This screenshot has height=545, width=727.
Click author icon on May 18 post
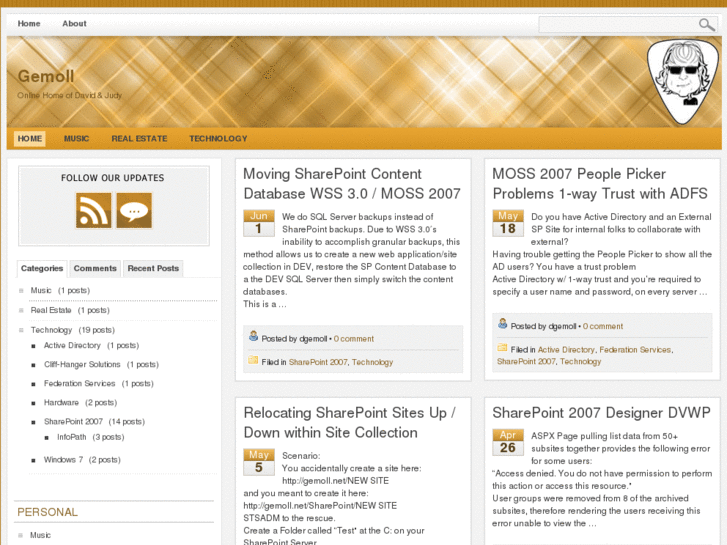(503, 323)
